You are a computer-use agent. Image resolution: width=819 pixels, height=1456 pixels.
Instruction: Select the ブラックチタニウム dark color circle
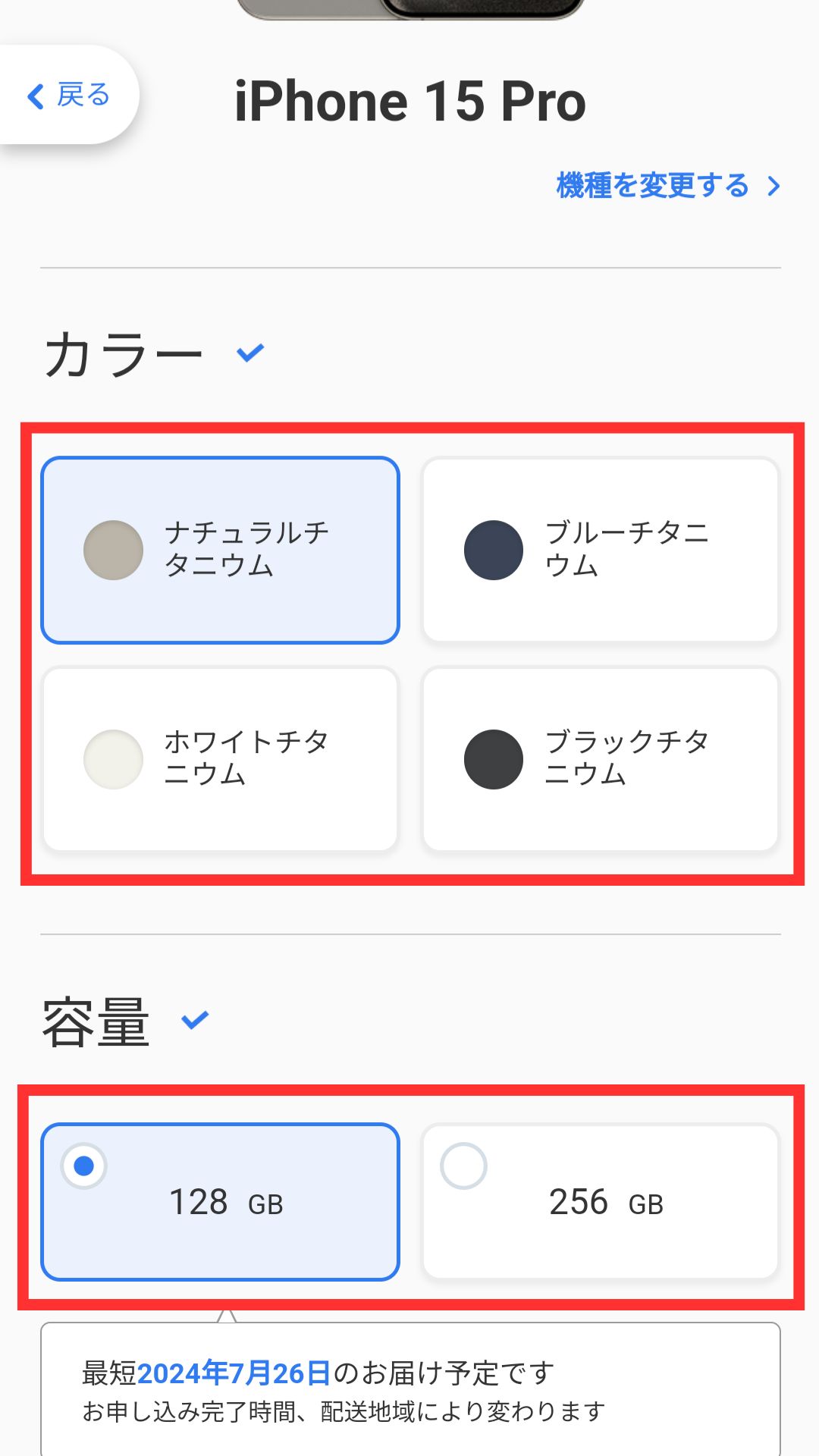[494, 759]
